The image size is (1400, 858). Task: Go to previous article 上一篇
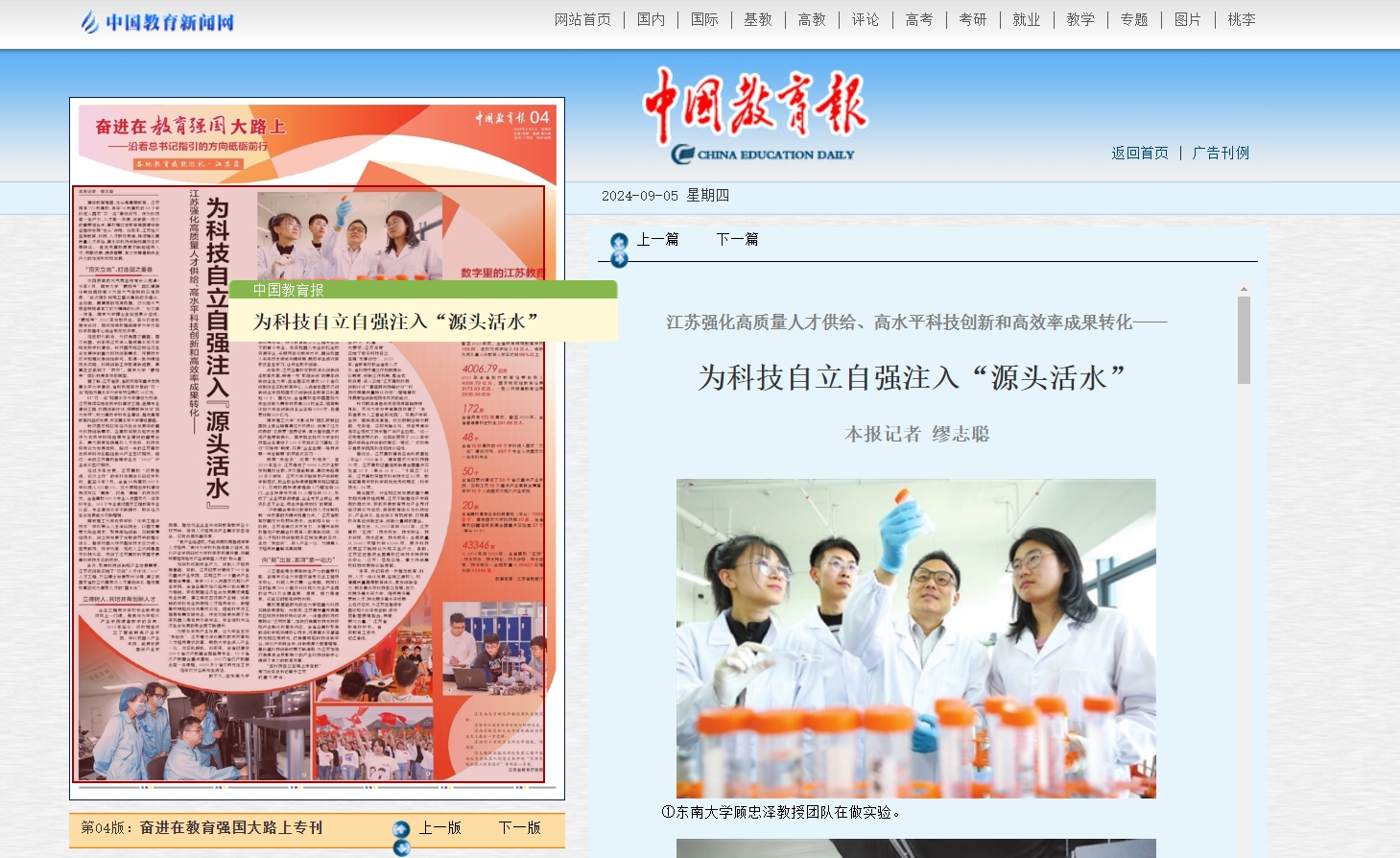[658, 239]
